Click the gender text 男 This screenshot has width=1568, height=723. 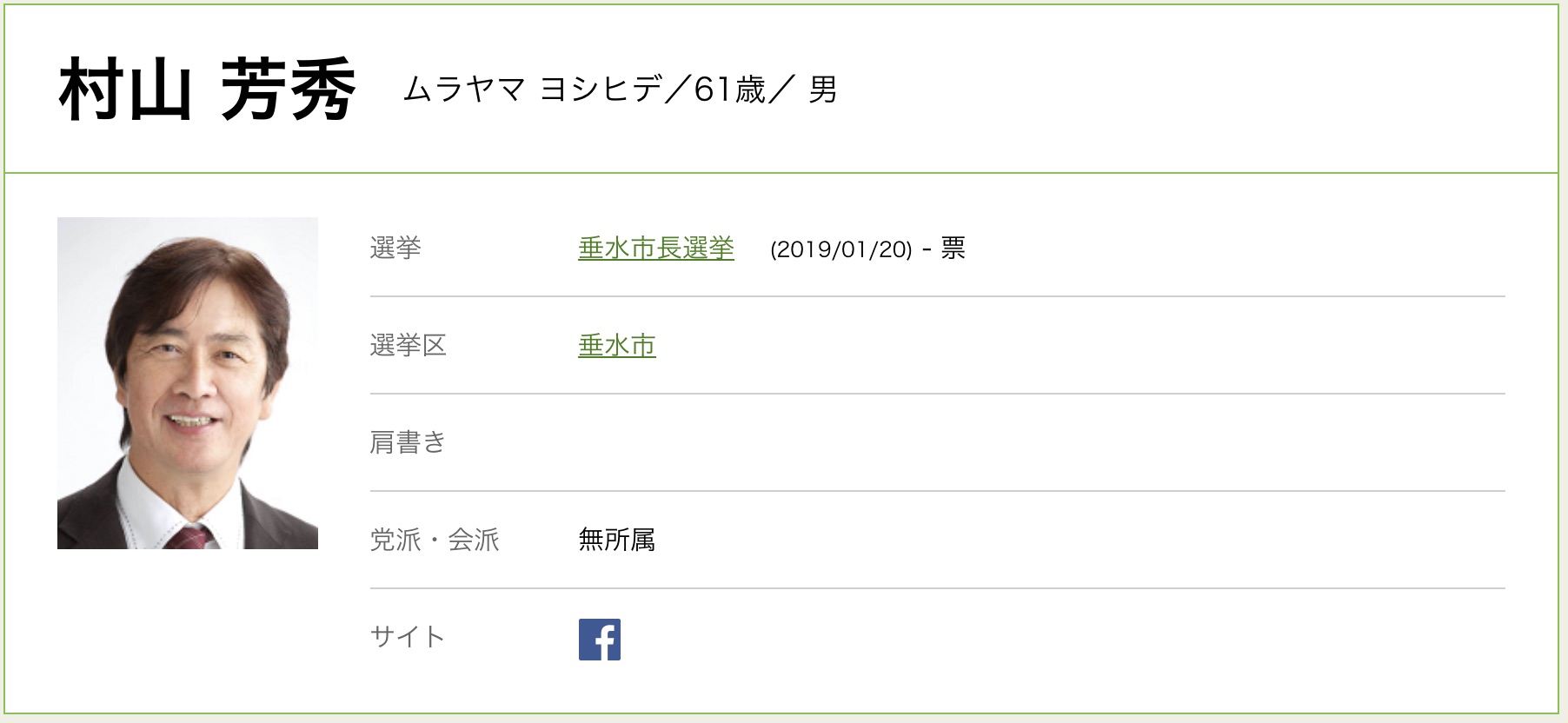(x=822, y=90)
